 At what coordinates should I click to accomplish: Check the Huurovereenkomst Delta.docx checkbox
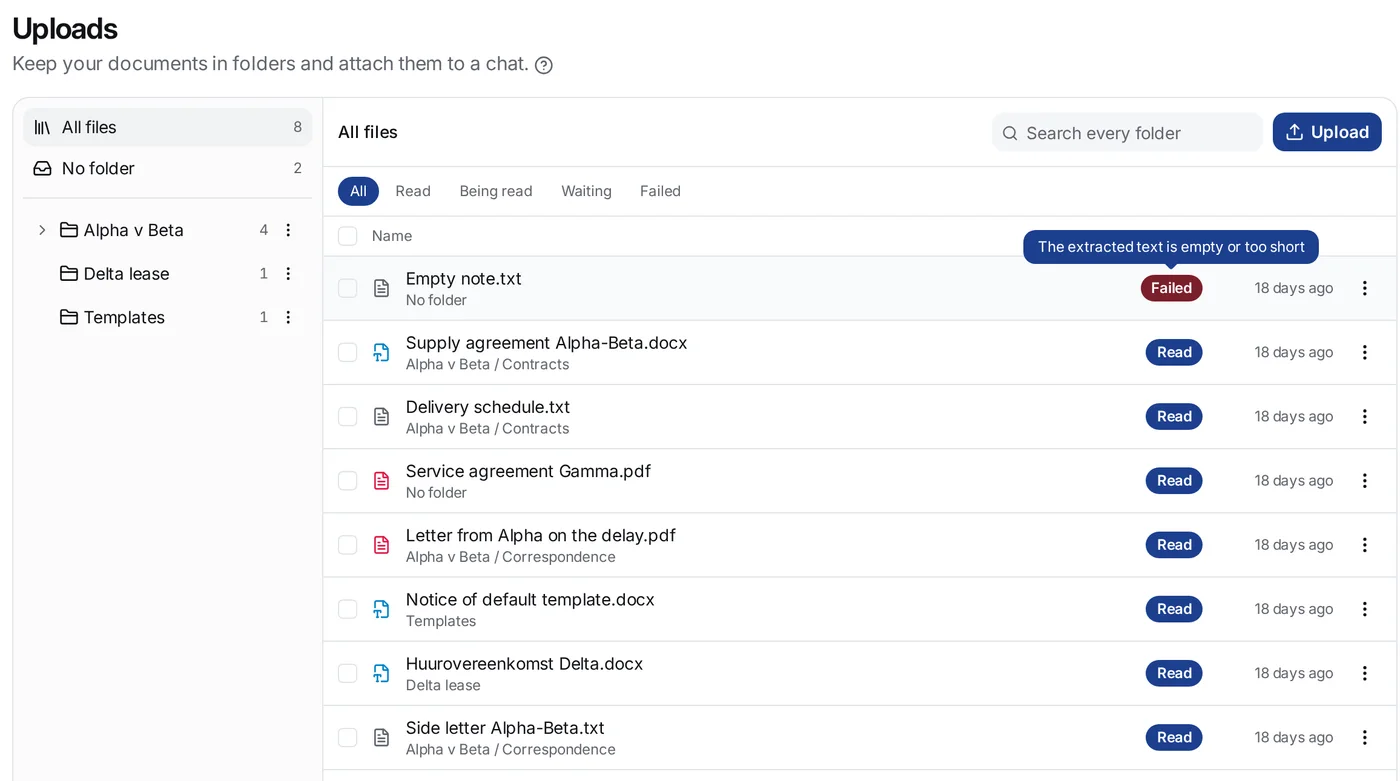(x=347, y=673)
